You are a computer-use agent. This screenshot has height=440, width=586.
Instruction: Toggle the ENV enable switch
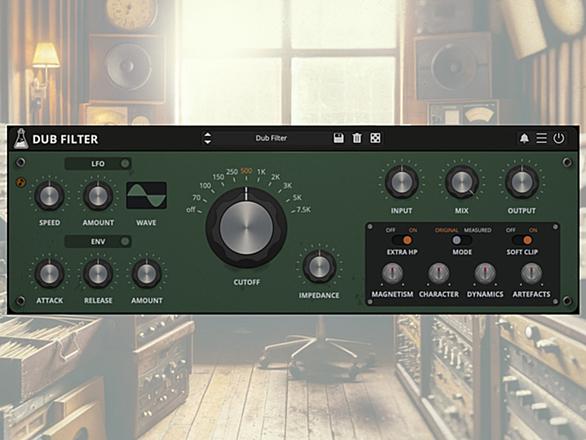[x=125, y=241]
